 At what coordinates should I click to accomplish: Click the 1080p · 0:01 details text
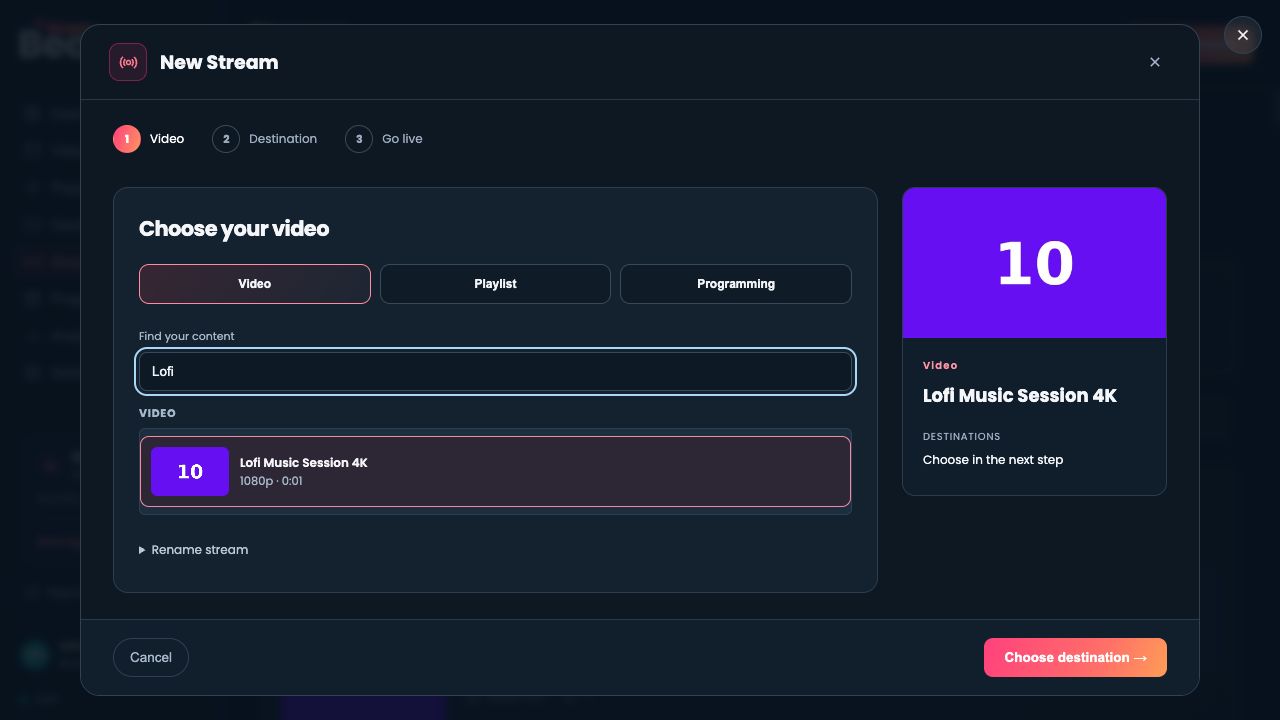coord(271,481)
